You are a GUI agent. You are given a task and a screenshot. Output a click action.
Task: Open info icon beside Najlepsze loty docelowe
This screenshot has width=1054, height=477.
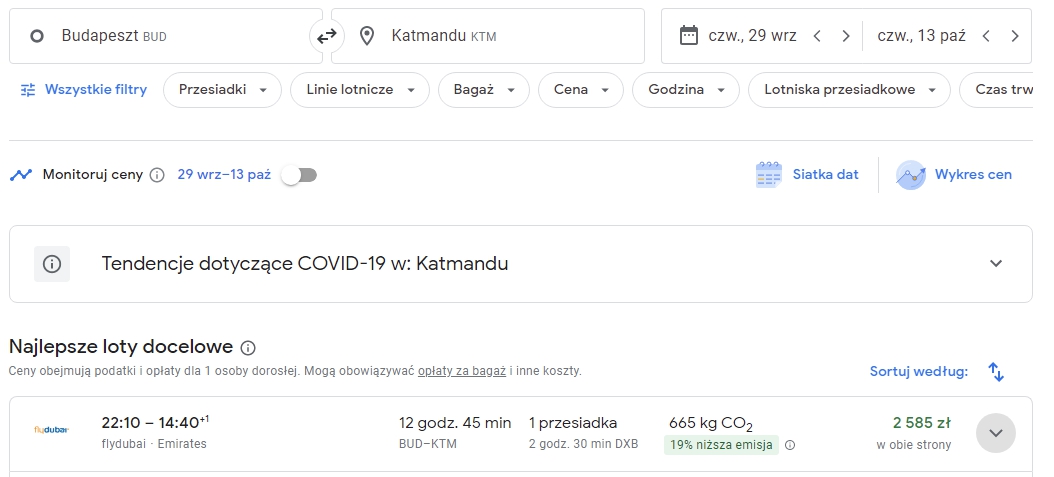(248, 348)
